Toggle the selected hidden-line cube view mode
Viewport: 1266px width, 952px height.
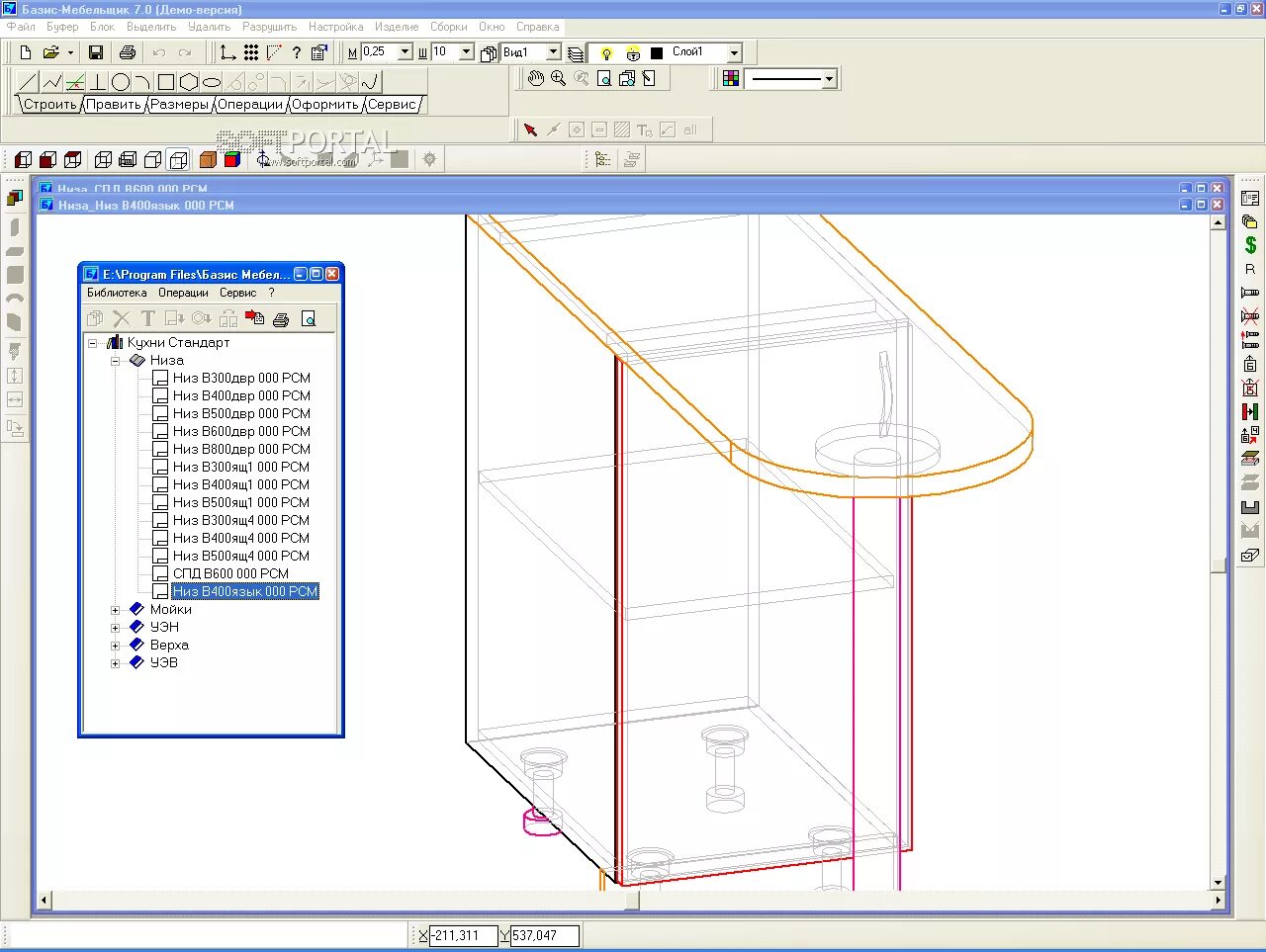[178, 159]
